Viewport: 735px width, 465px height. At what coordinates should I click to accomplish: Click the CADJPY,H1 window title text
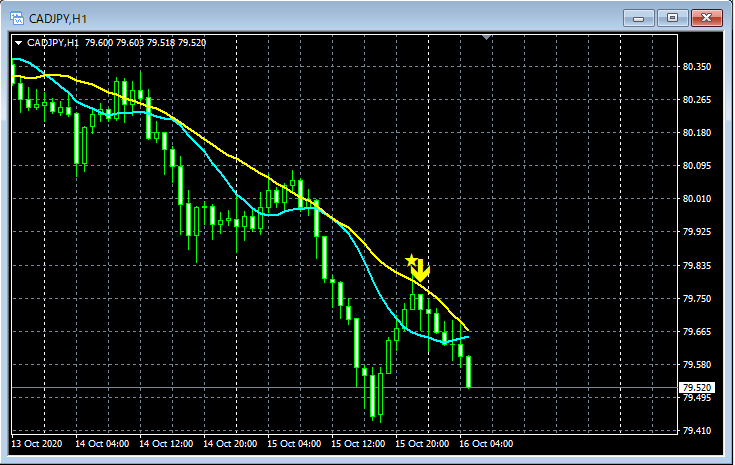point(58,19)
